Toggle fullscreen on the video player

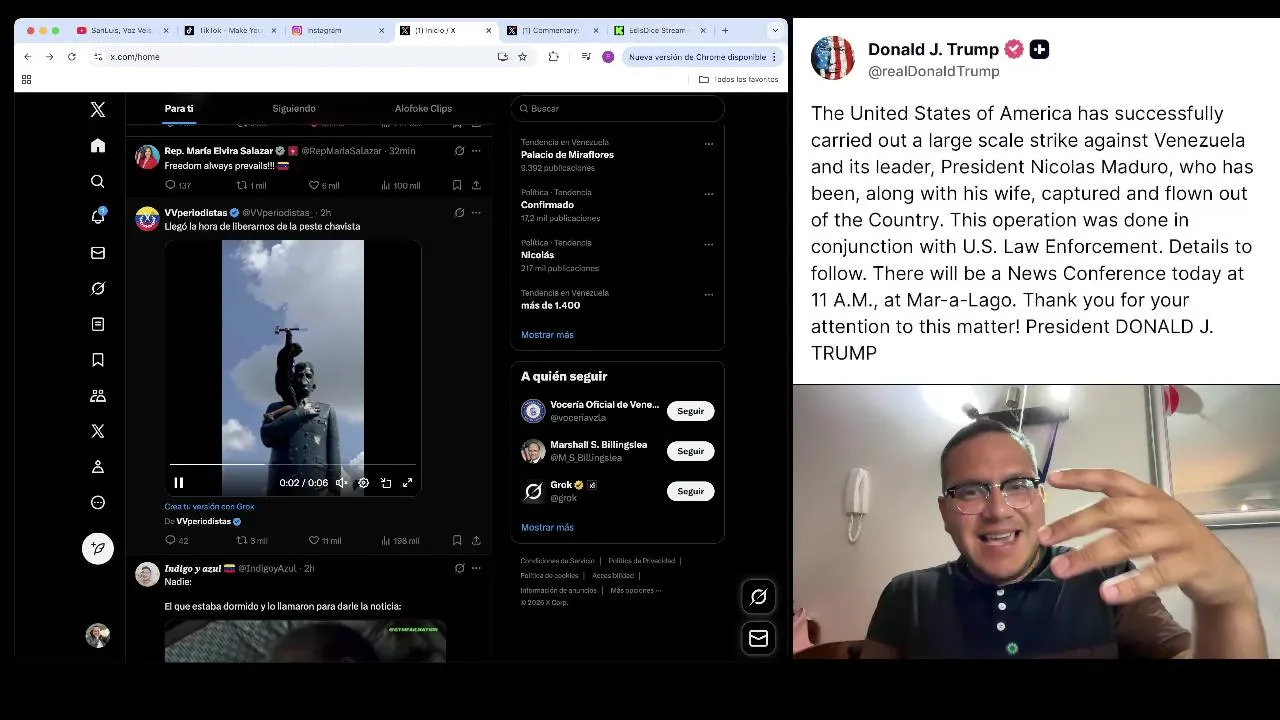click(x=408, y=483)
